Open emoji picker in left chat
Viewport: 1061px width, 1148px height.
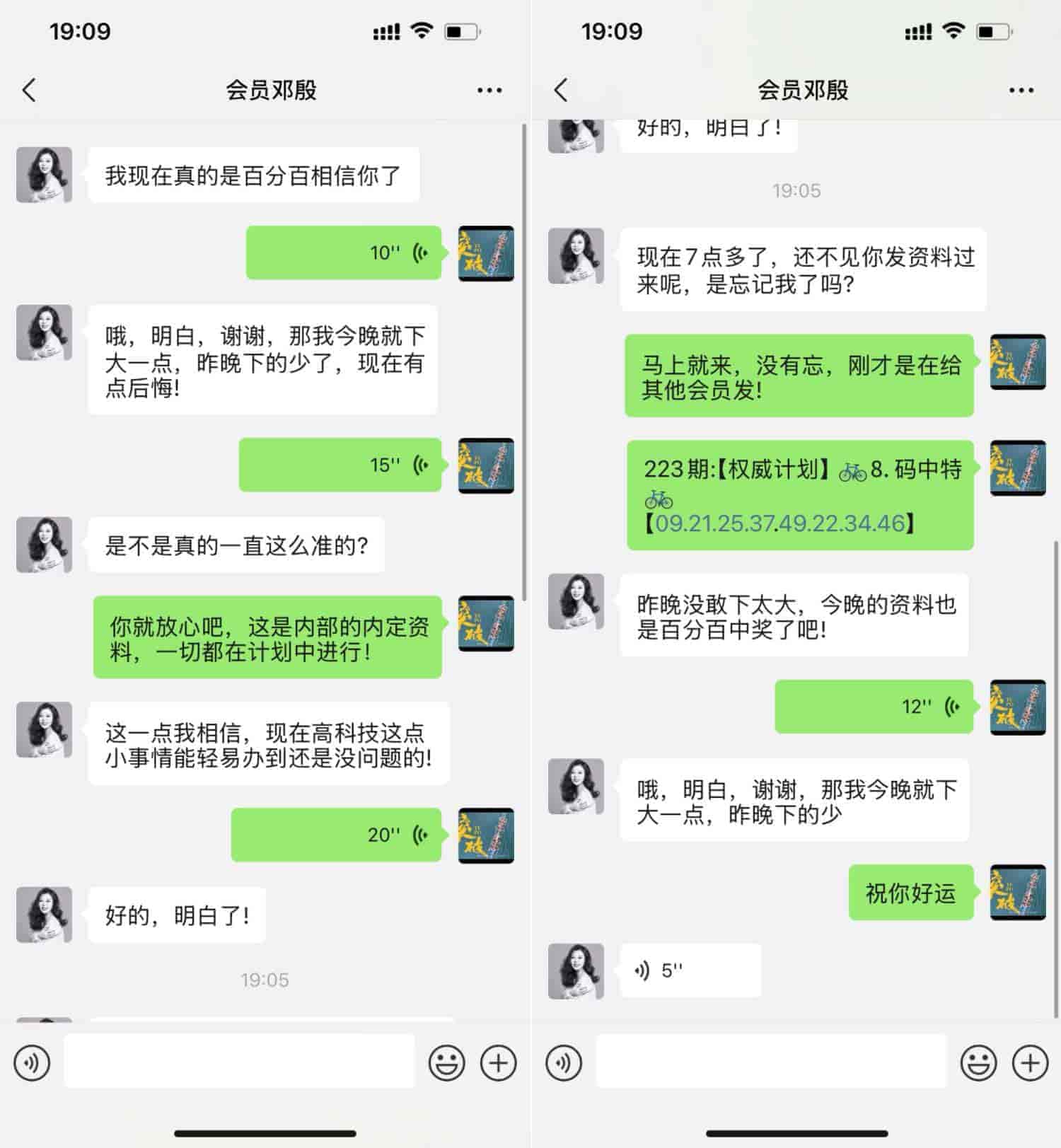pyautogui.click(x=447, y=1062)
